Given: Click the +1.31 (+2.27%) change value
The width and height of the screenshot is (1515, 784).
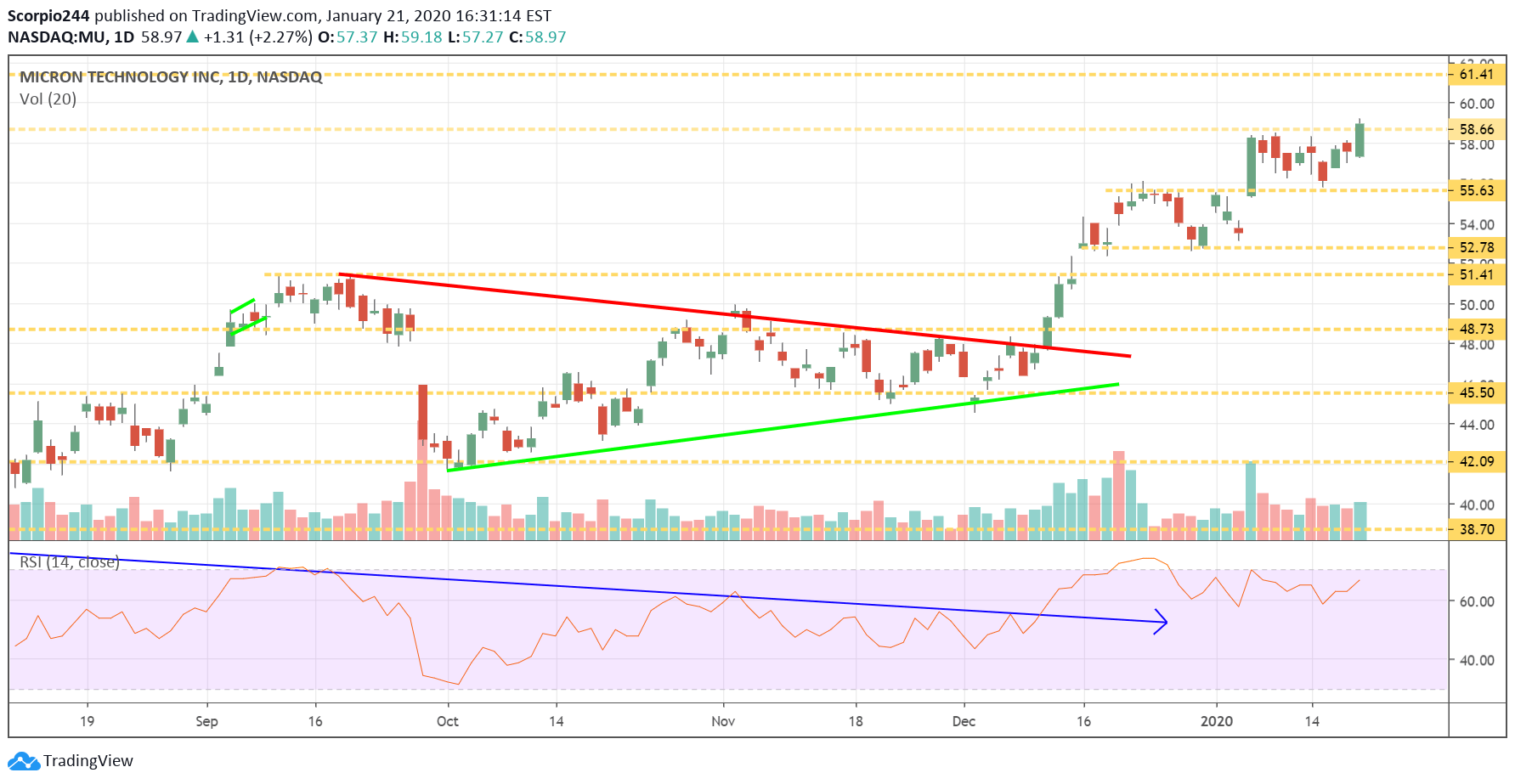Looking at the screenshot, I should 258,37.
